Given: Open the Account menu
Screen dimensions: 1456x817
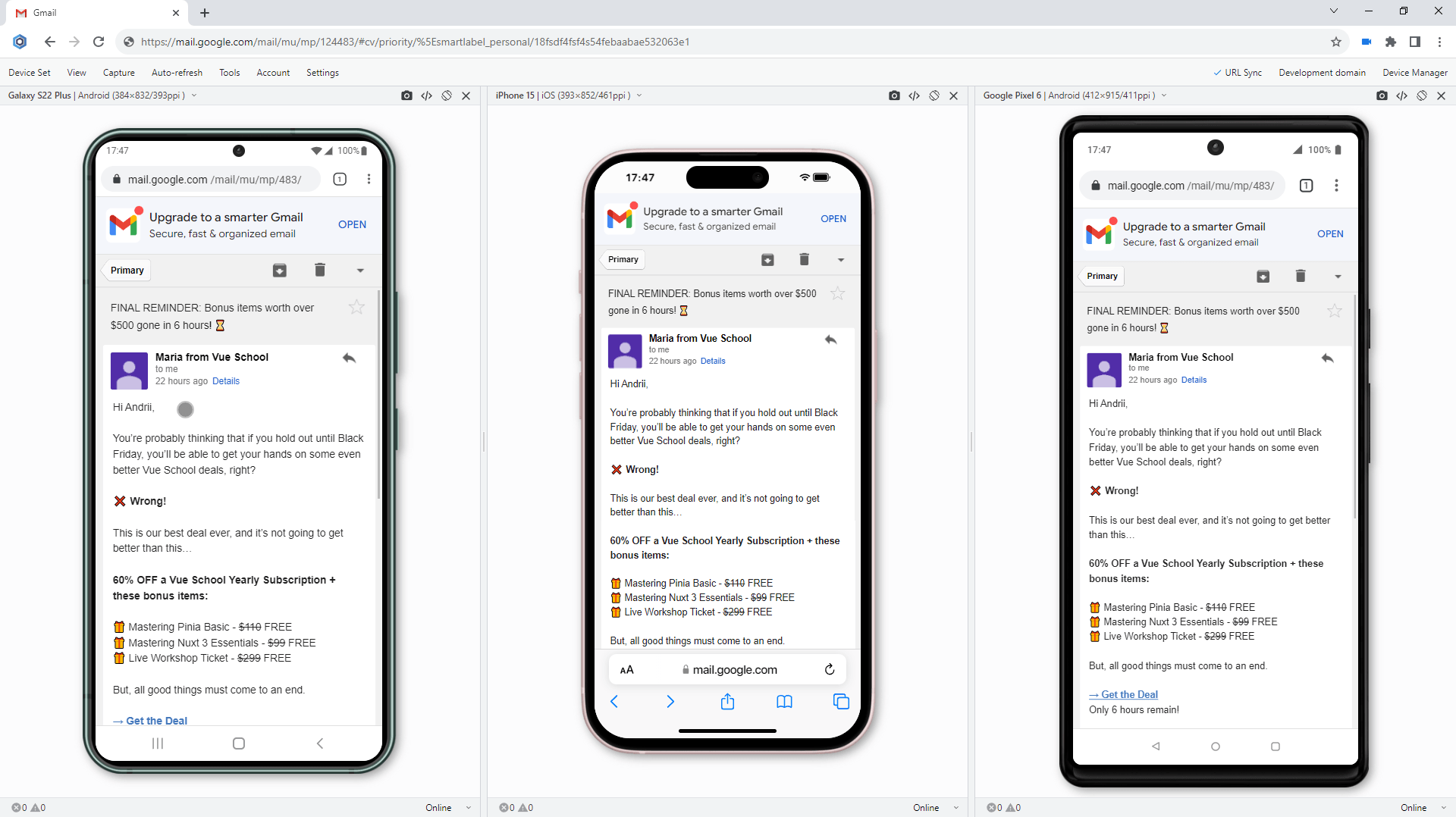Looking at the screenshot, I should pos(273,73).
